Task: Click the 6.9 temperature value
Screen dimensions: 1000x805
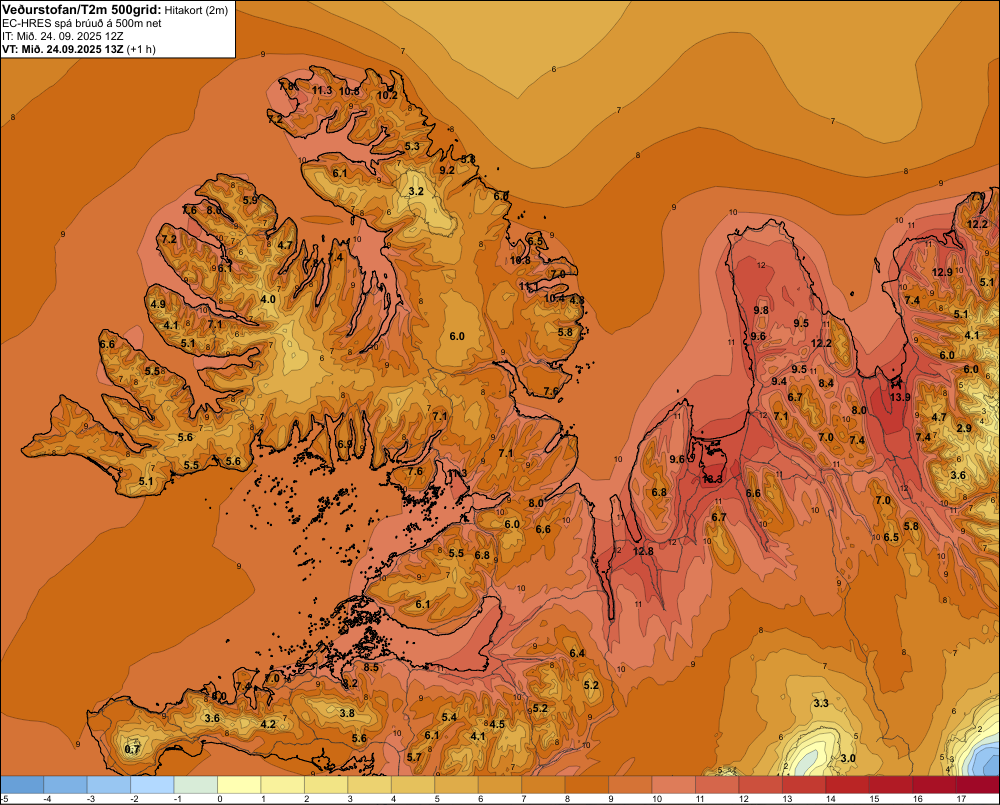Action: click(x=345, y=444)
